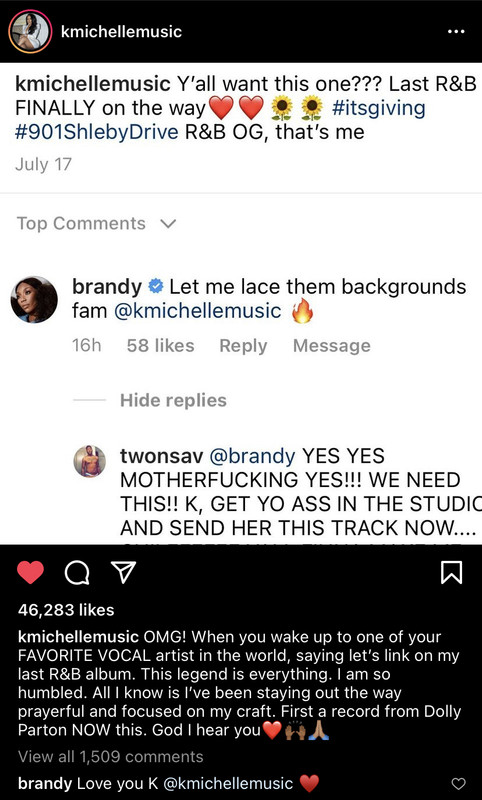Collapse thread with Hide replies

pos(173,401)
